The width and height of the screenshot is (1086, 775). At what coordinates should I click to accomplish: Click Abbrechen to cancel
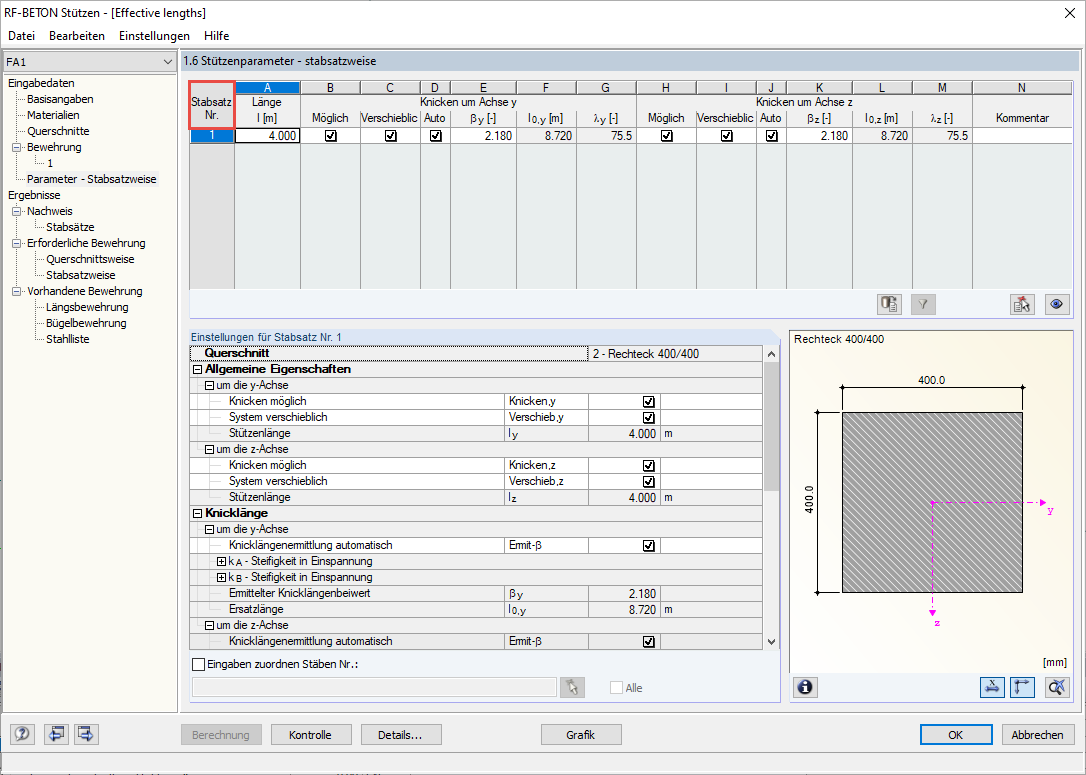point(1037,735)
